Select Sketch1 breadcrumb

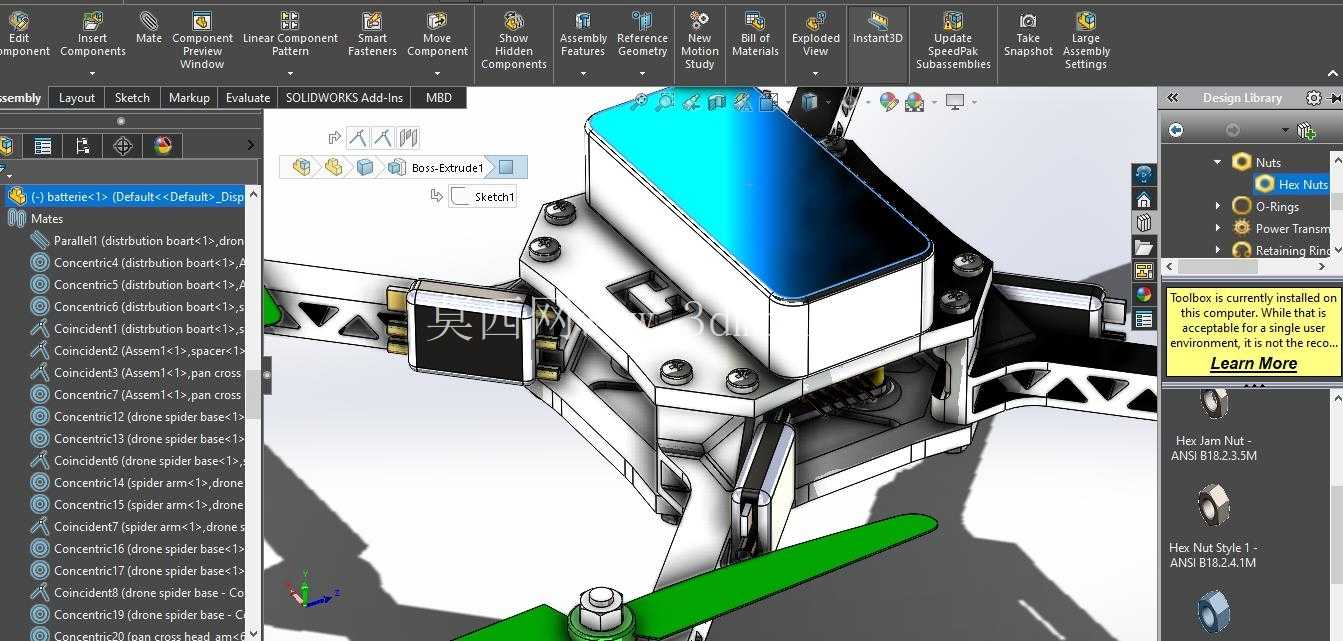click(483, 197)
